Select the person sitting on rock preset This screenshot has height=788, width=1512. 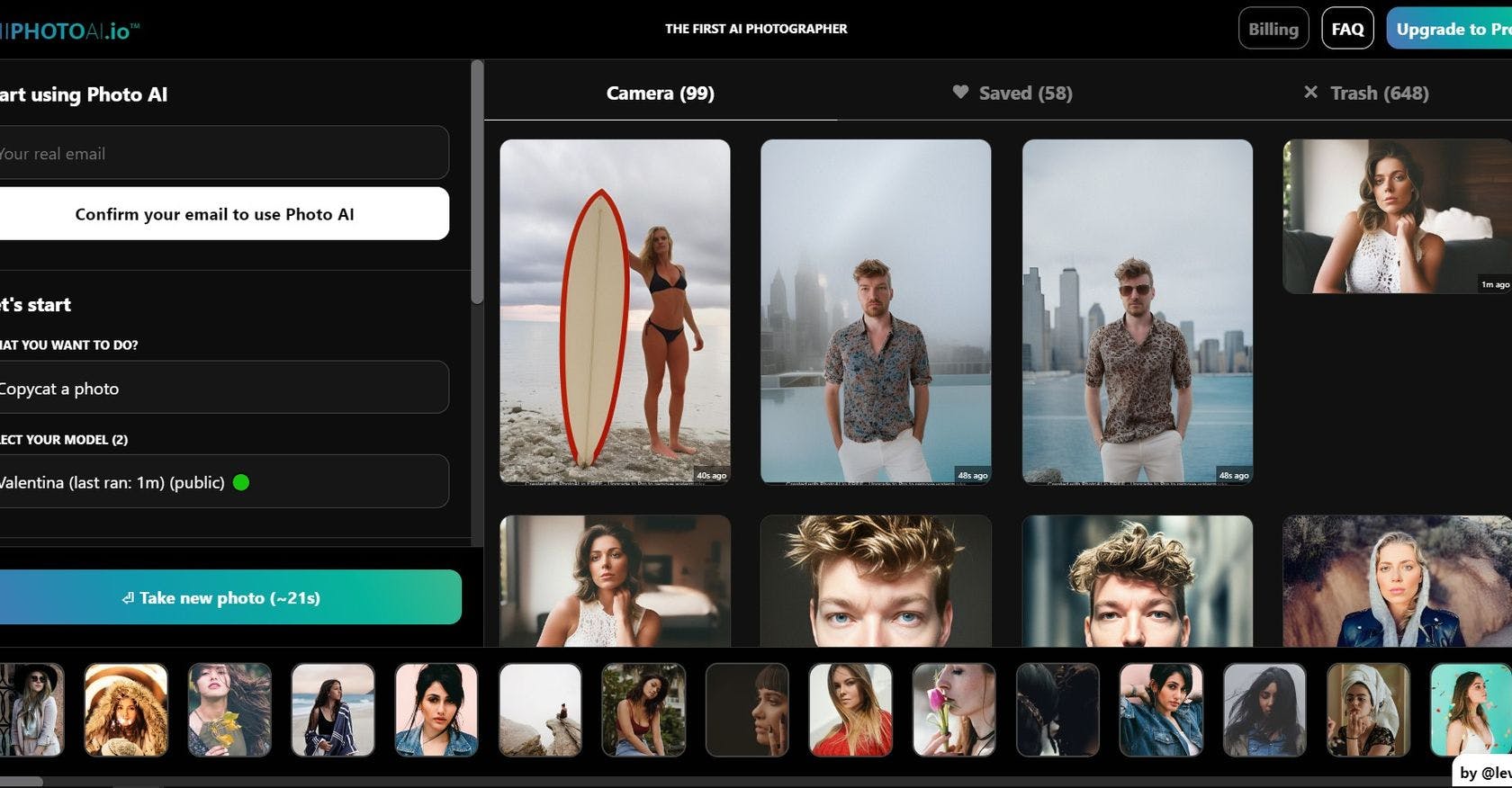click(x=540, y=710)
